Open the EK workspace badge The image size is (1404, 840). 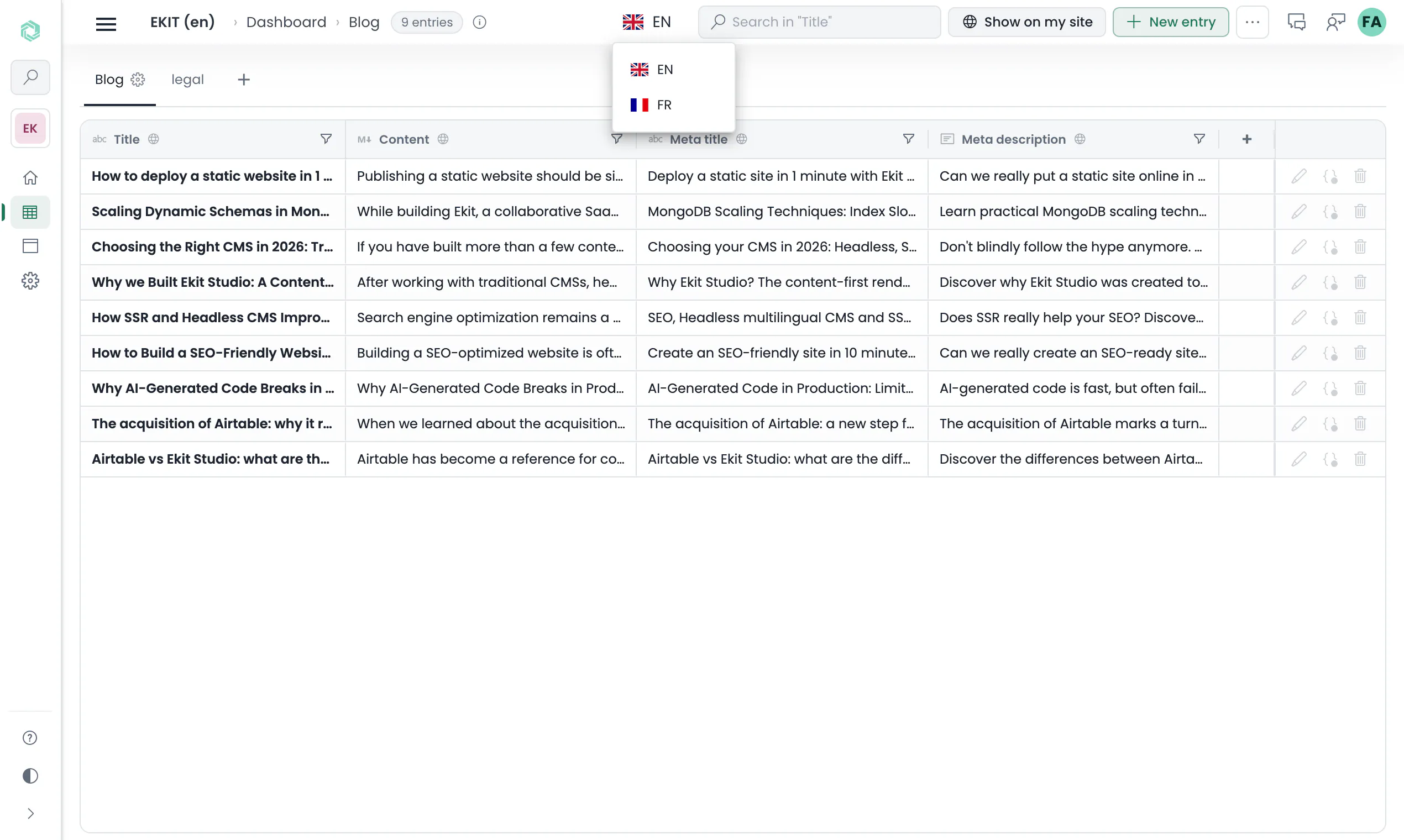coord(30,129)
